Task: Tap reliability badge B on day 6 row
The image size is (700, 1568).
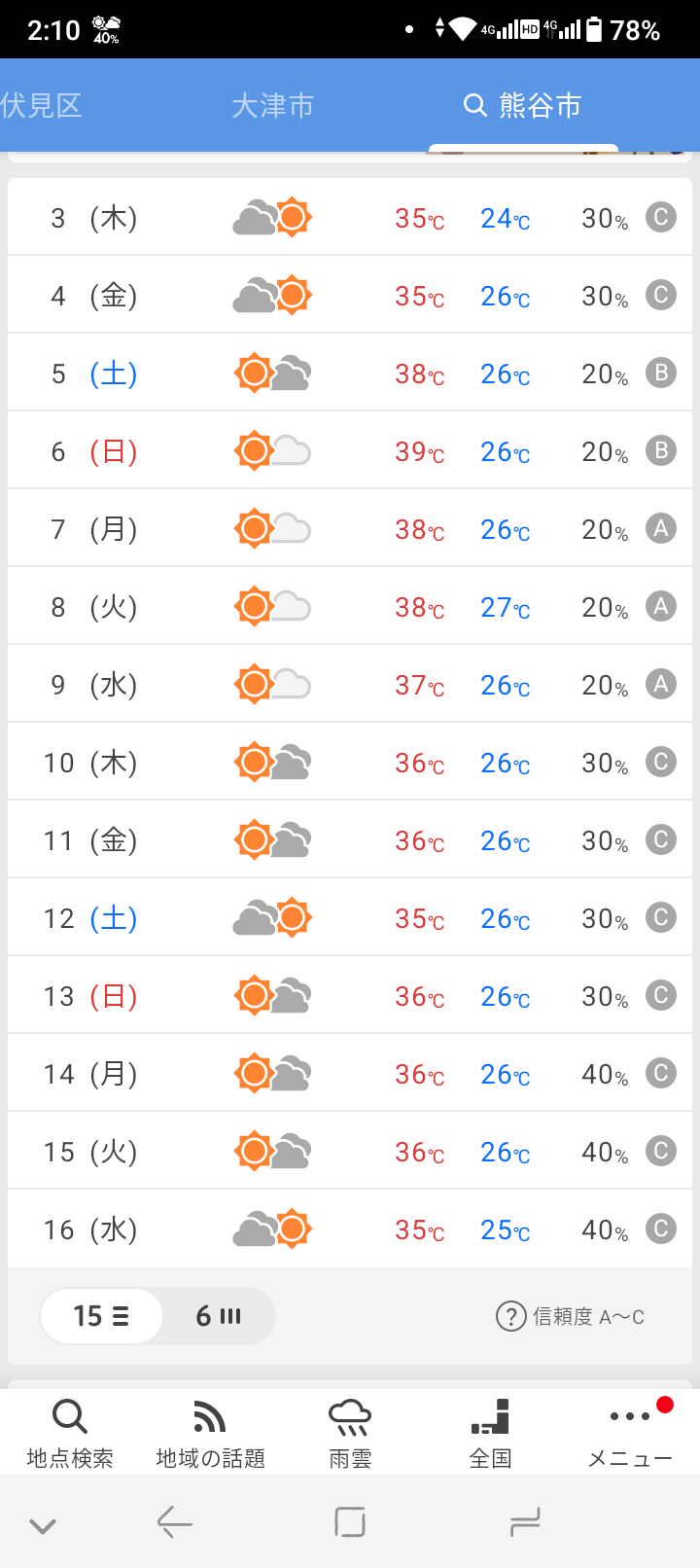Action: pos(661,450)
